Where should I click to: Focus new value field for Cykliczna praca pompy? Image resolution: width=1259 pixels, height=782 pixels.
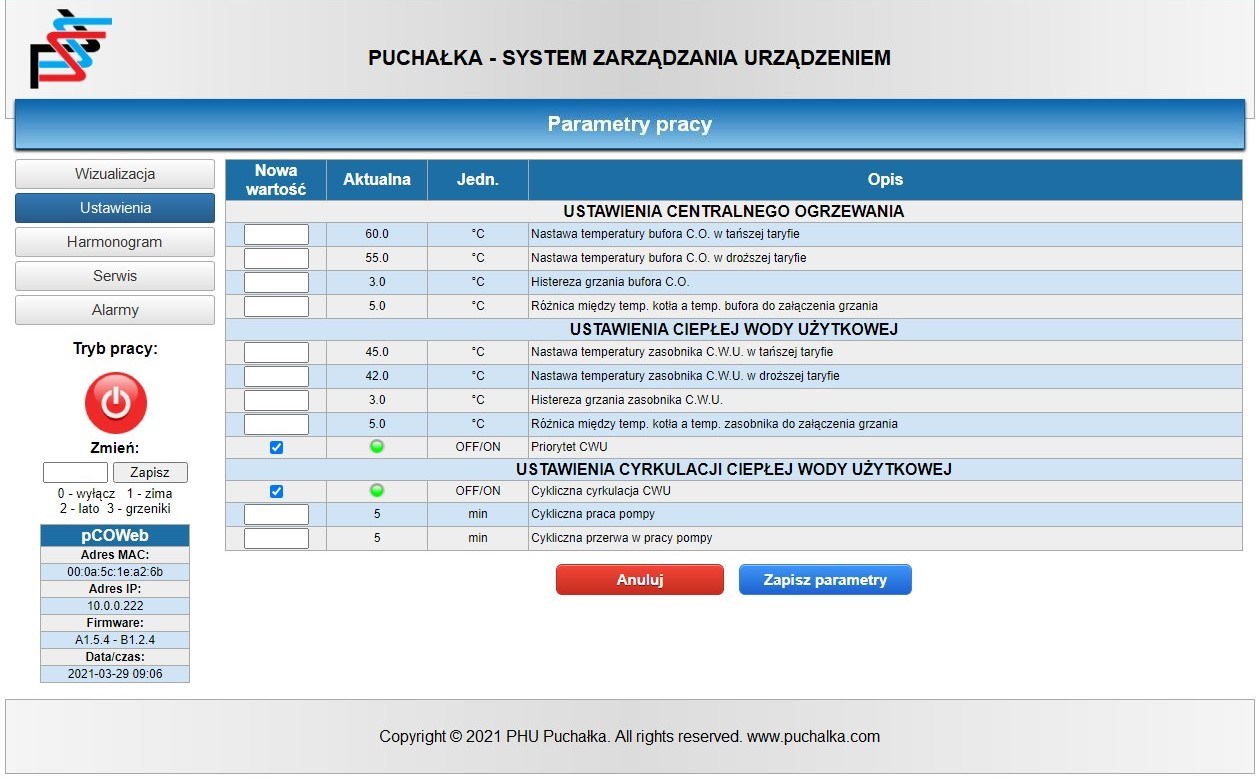point(277,514)
